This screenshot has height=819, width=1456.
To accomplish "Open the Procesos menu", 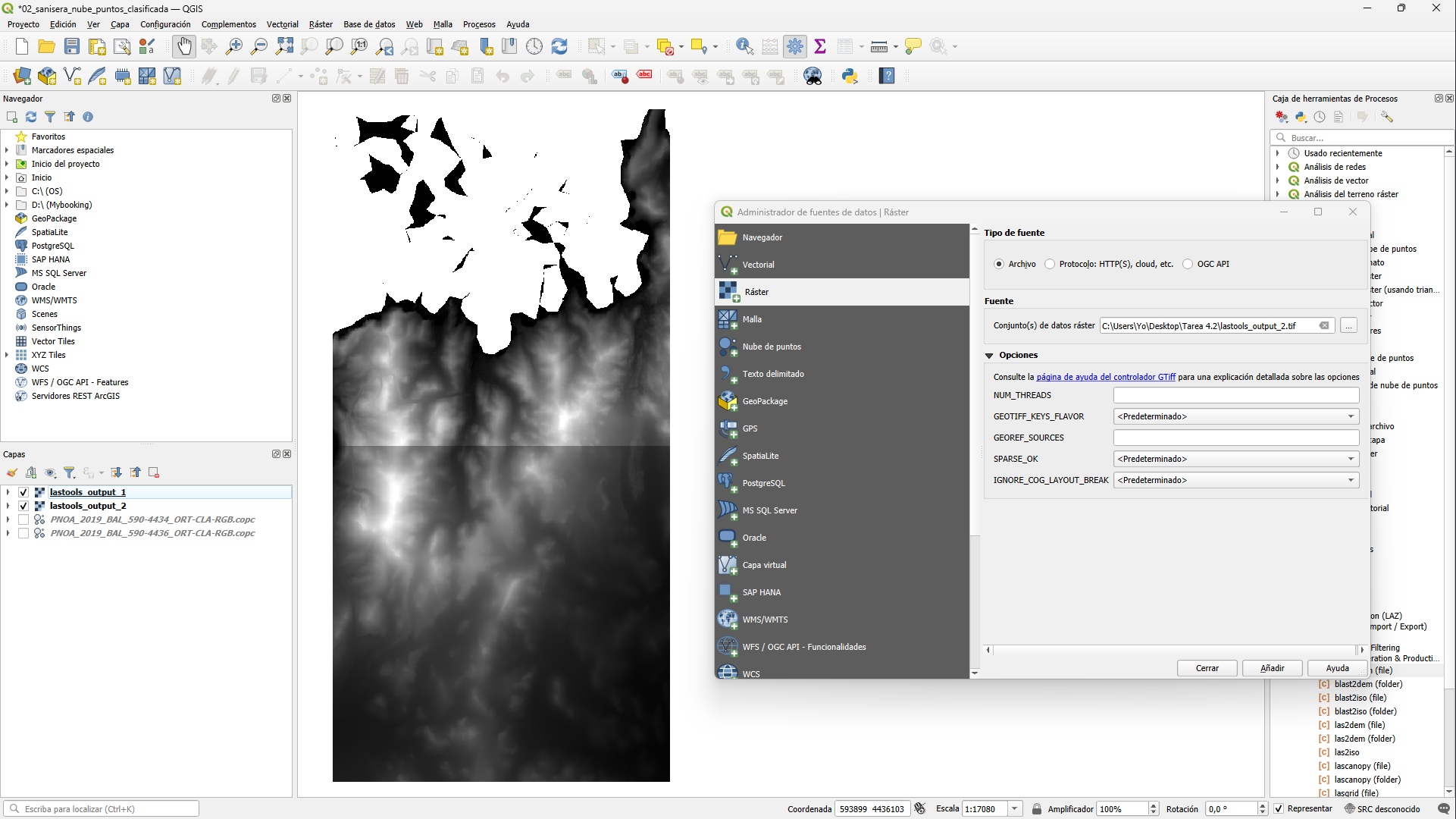I will point(479,24).
